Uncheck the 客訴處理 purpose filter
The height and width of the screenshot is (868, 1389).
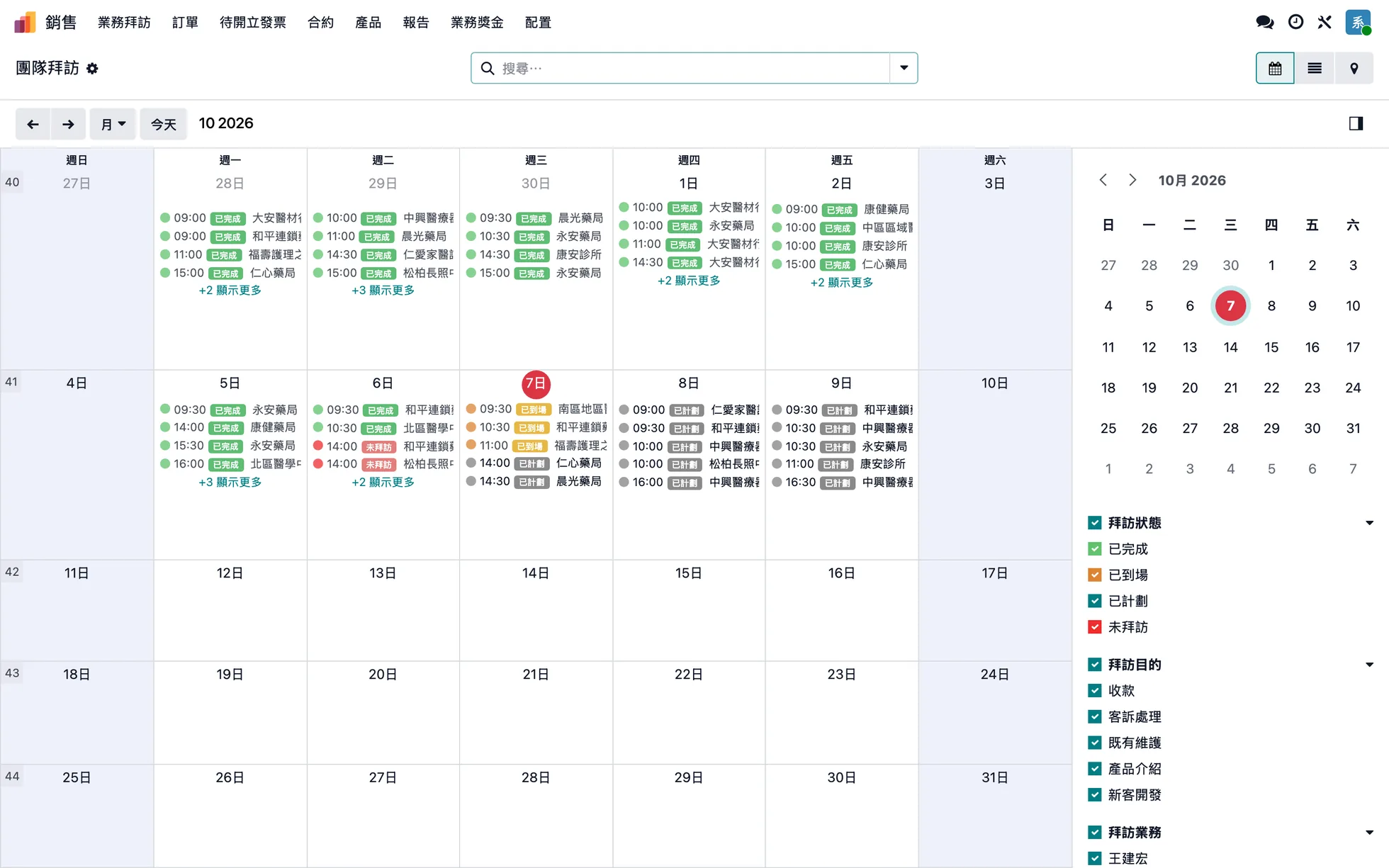coord(1095,717)
